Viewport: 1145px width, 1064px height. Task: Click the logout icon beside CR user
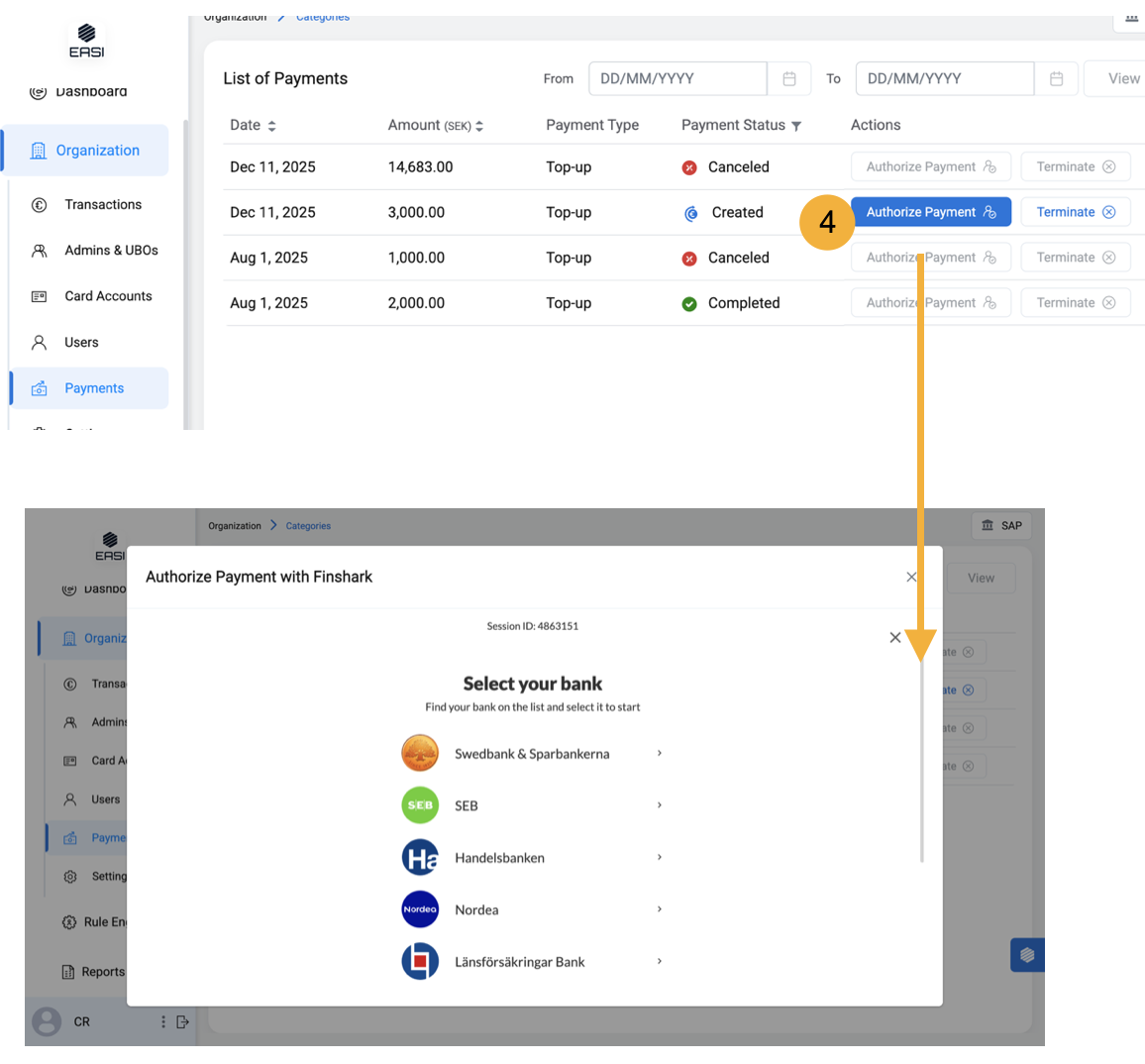[182, 1021]
